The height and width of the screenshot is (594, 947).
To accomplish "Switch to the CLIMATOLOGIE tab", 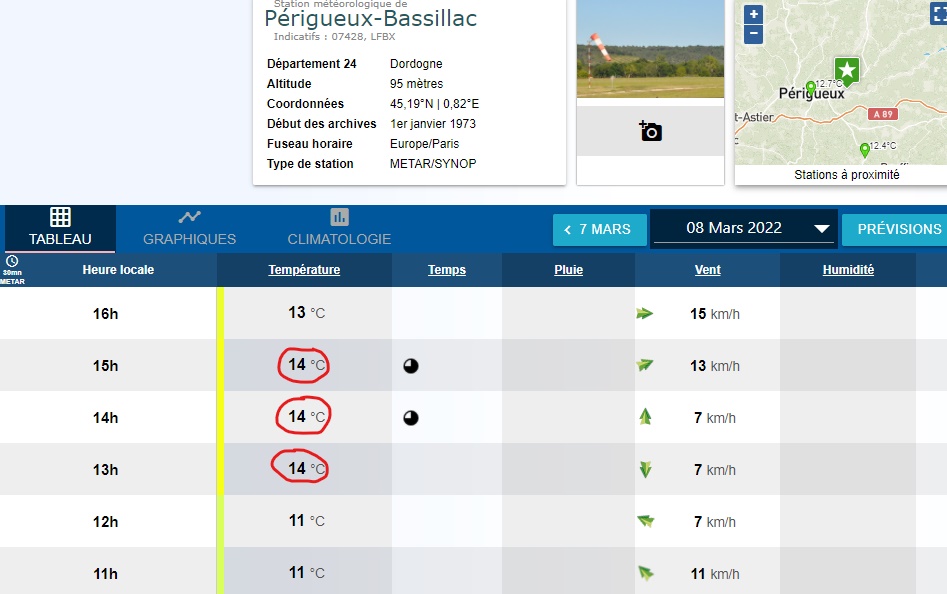I will pos(339,228).
